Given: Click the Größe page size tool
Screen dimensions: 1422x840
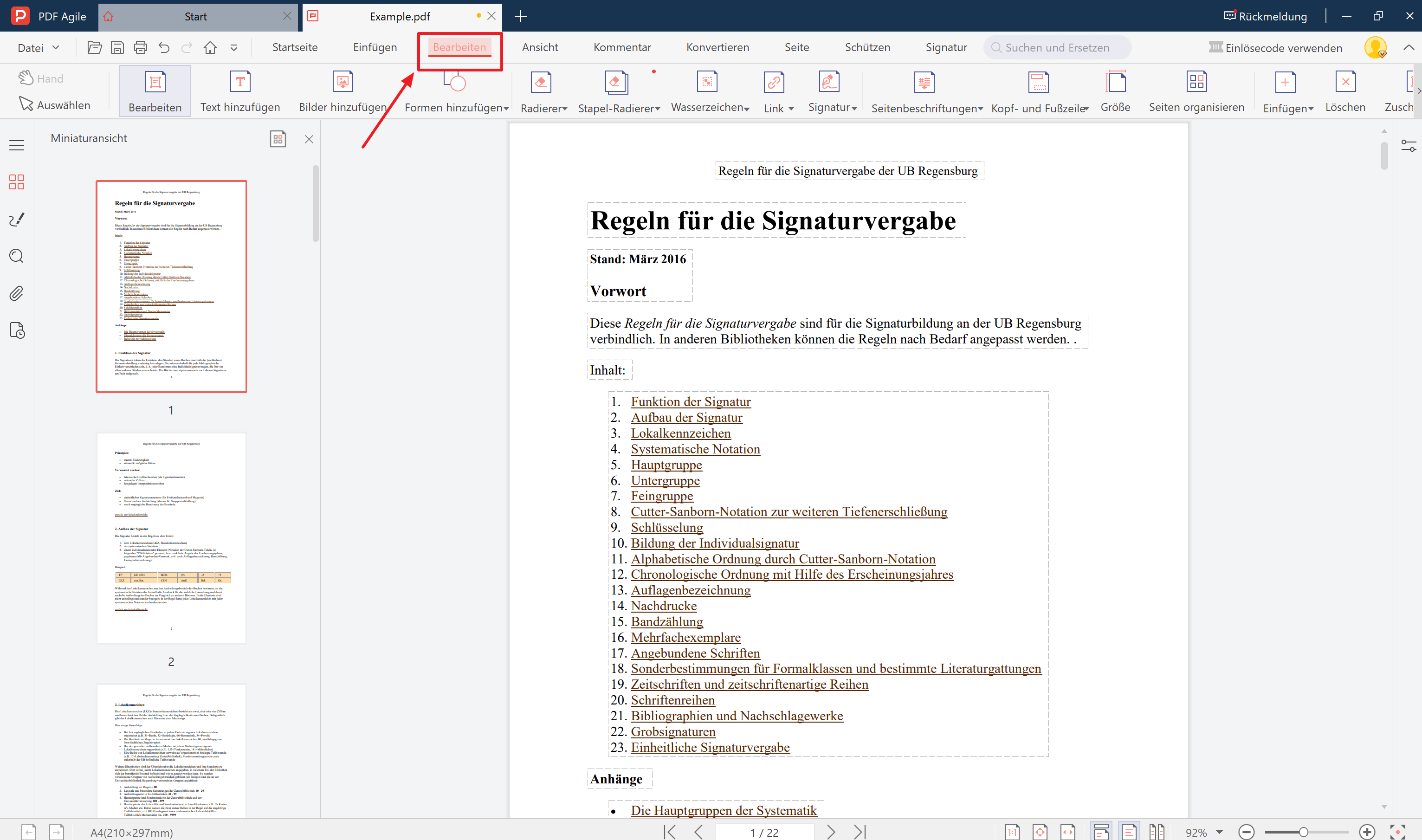Looking at the screenshot, I should click(1115, 91).
